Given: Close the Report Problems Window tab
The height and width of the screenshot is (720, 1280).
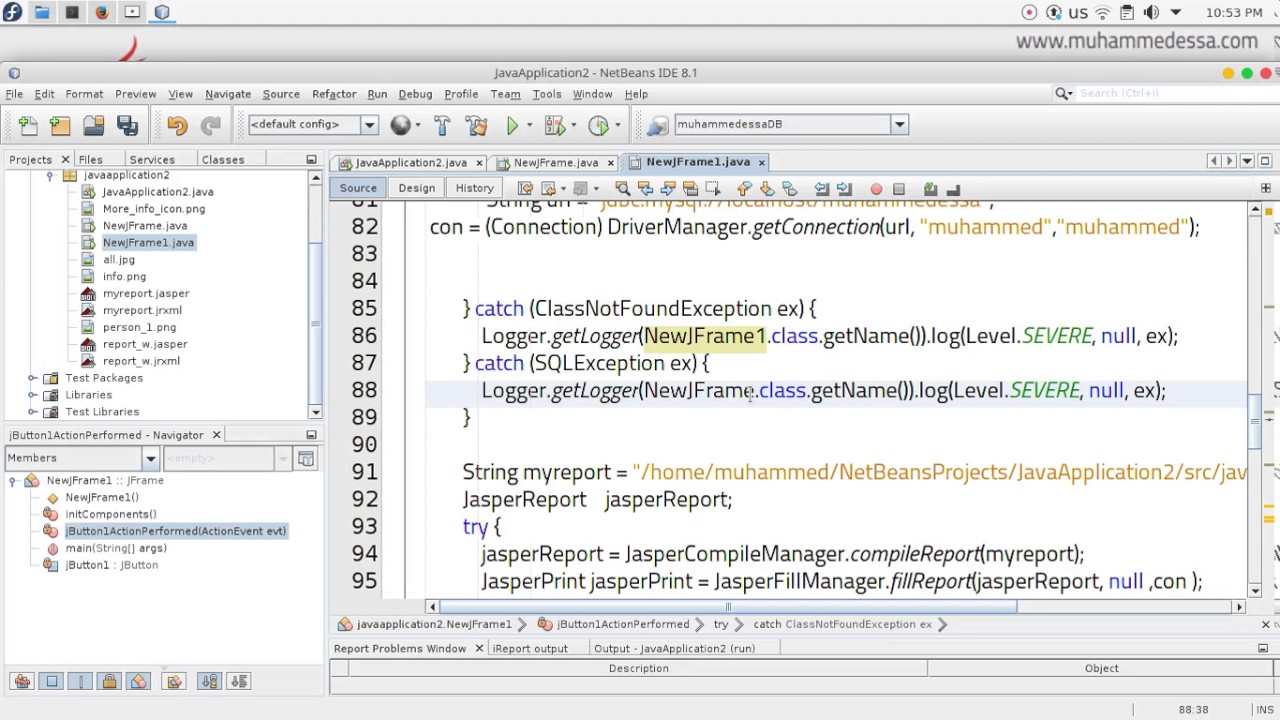Looking at the screenshot, I should 479,649.
